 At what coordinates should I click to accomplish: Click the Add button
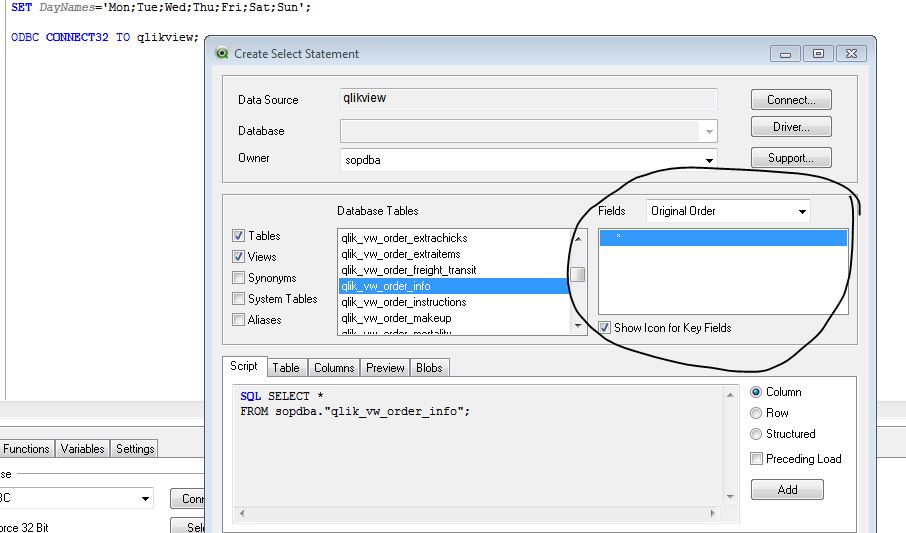click(x=787, y=490)
